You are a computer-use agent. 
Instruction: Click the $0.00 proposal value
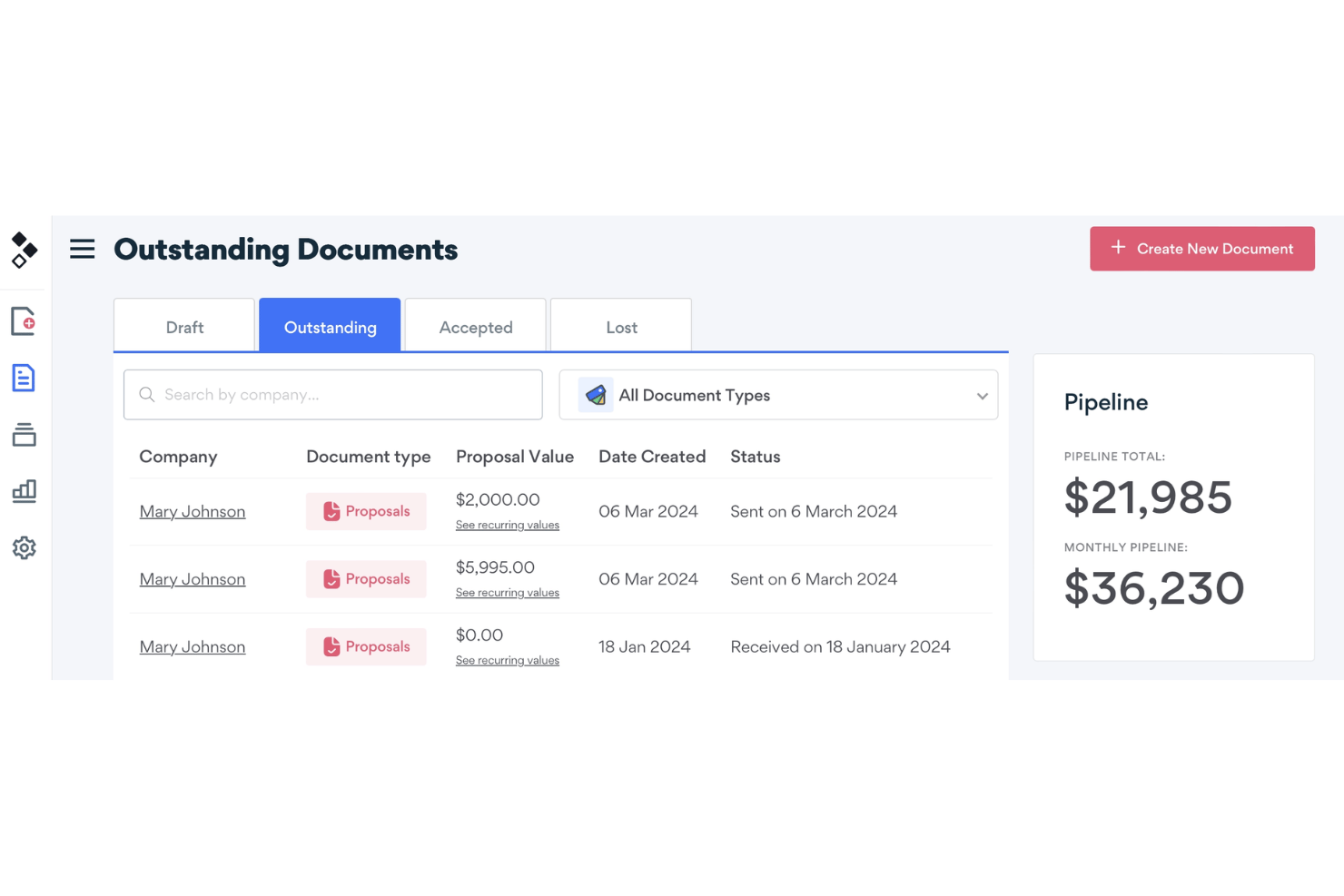point(479,635)
